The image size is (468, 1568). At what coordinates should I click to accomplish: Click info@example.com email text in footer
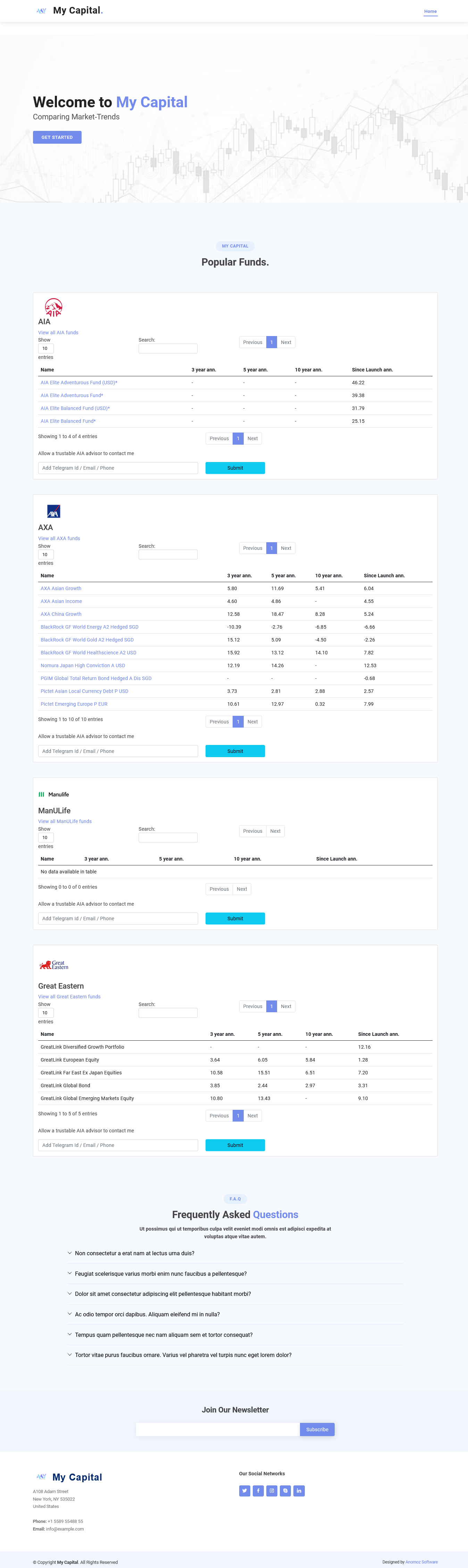pos(65,1528)
